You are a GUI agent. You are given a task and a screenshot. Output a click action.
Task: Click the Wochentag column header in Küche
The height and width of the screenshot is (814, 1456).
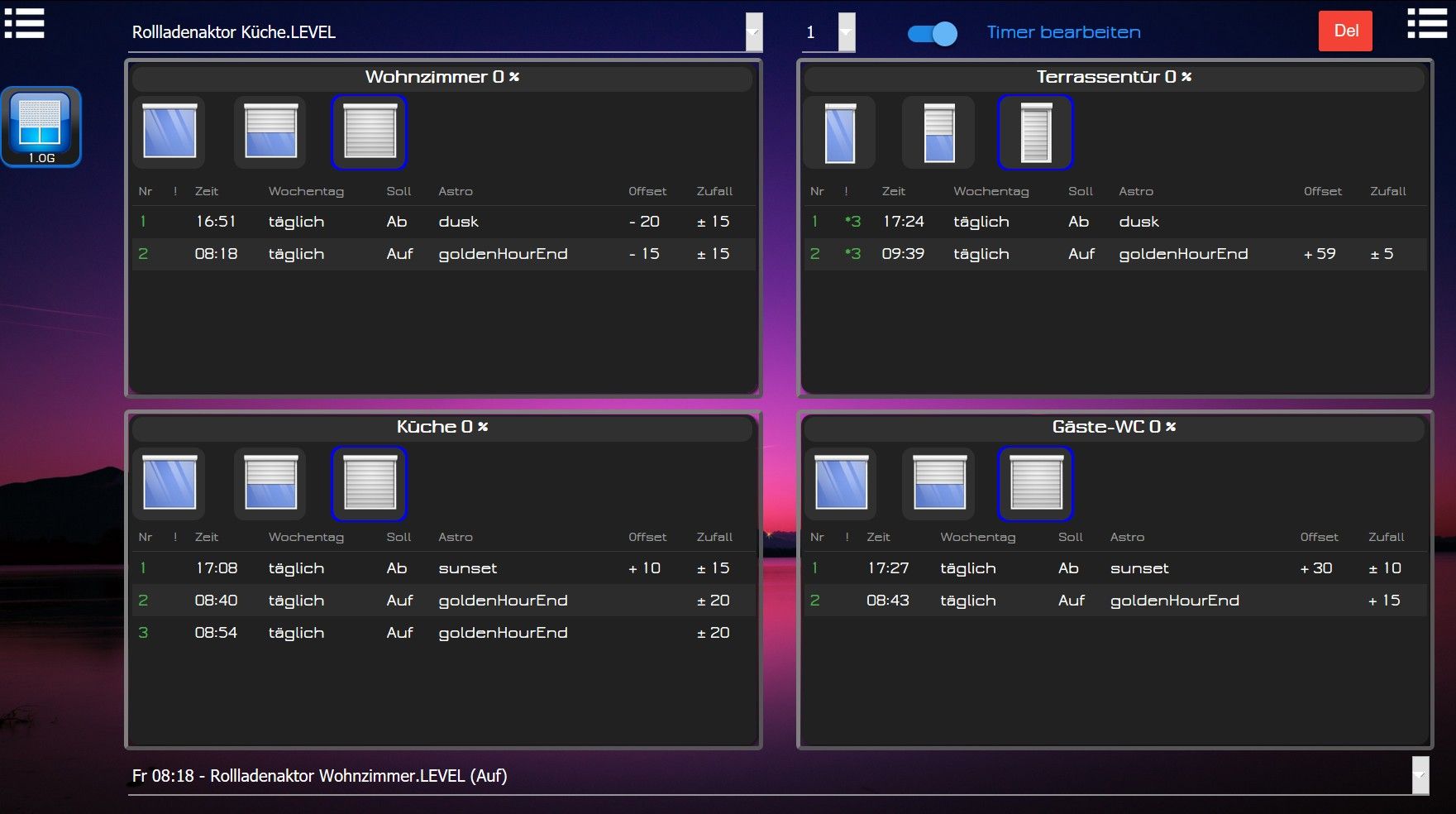pyautogui.click(x=306, y=537)
